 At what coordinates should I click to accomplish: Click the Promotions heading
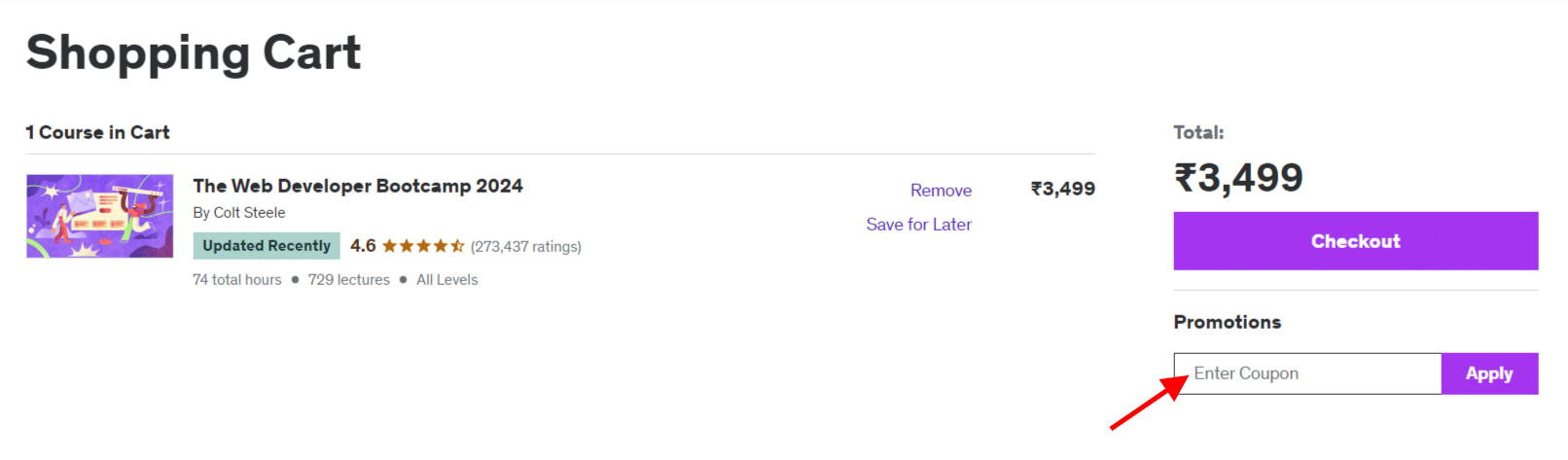tap(1227, 322)
